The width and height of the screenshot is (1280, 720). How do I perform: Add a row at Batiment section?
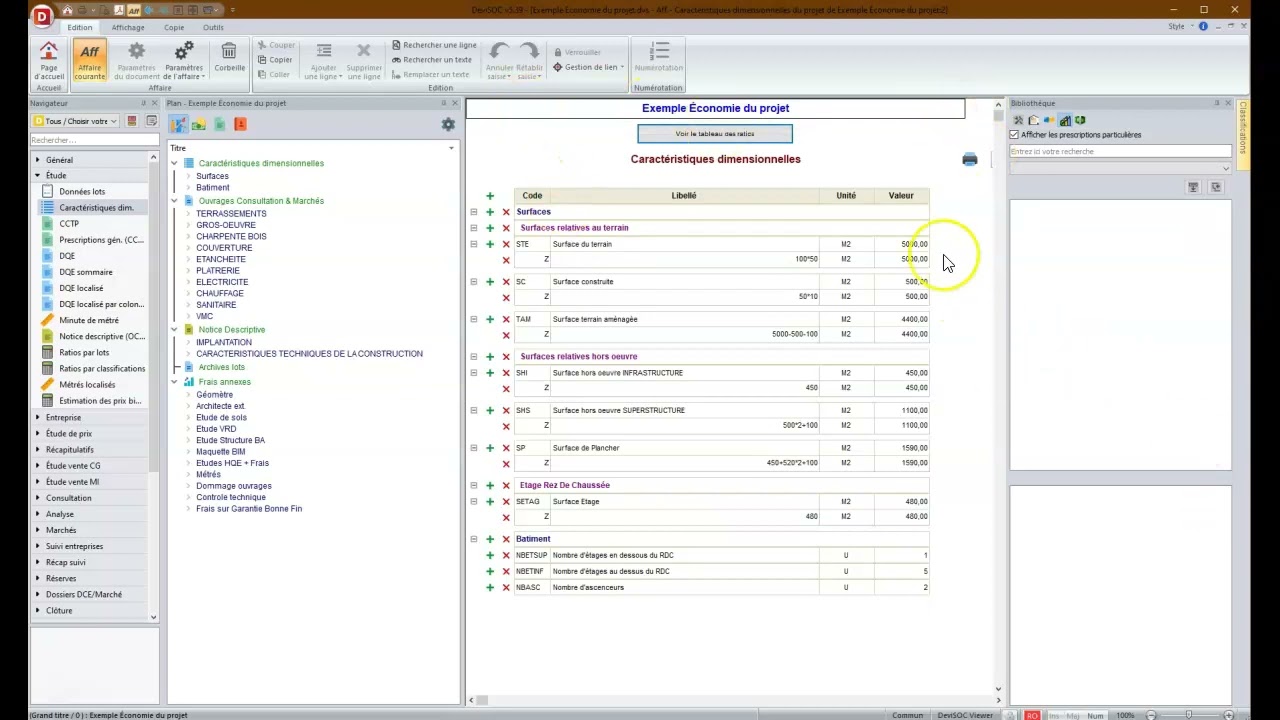[x=490, y=540]
